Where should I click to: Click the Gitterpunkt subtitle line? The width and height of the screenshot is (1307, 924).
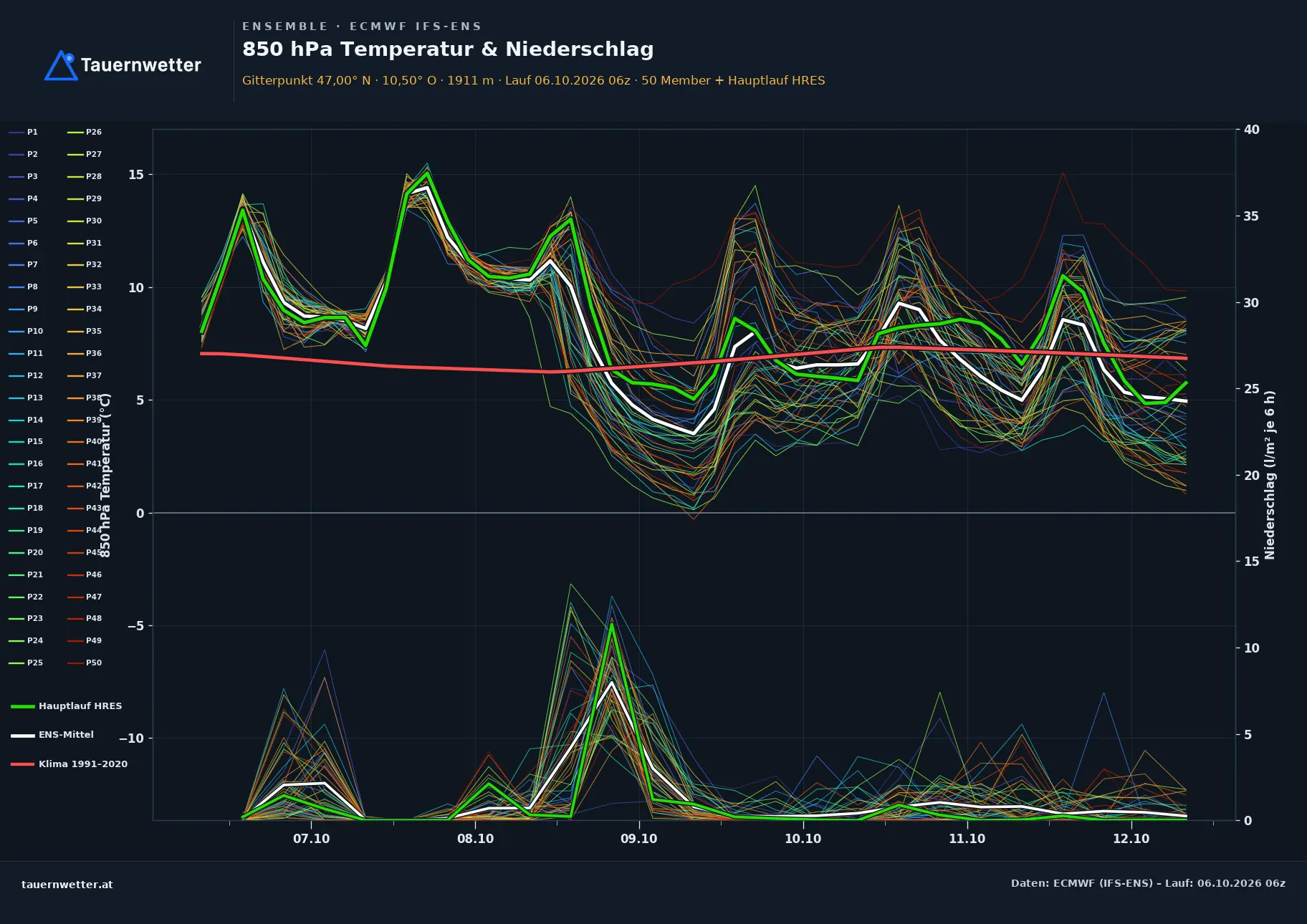(x=534, y=80)
